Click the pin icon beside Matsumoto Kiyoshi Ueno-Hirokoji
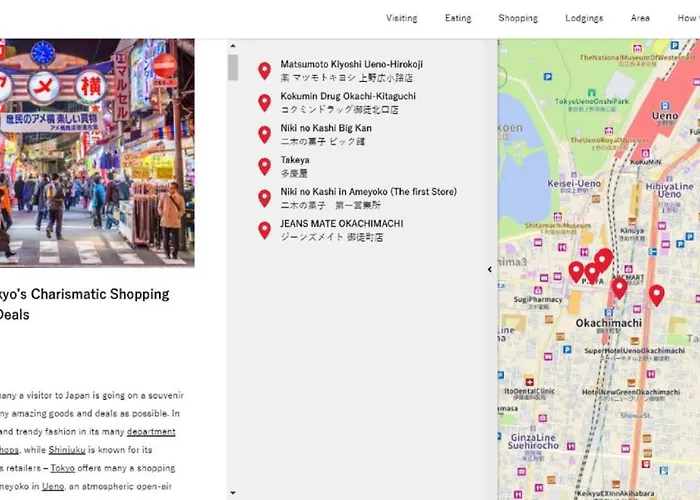 click(264, 71)
